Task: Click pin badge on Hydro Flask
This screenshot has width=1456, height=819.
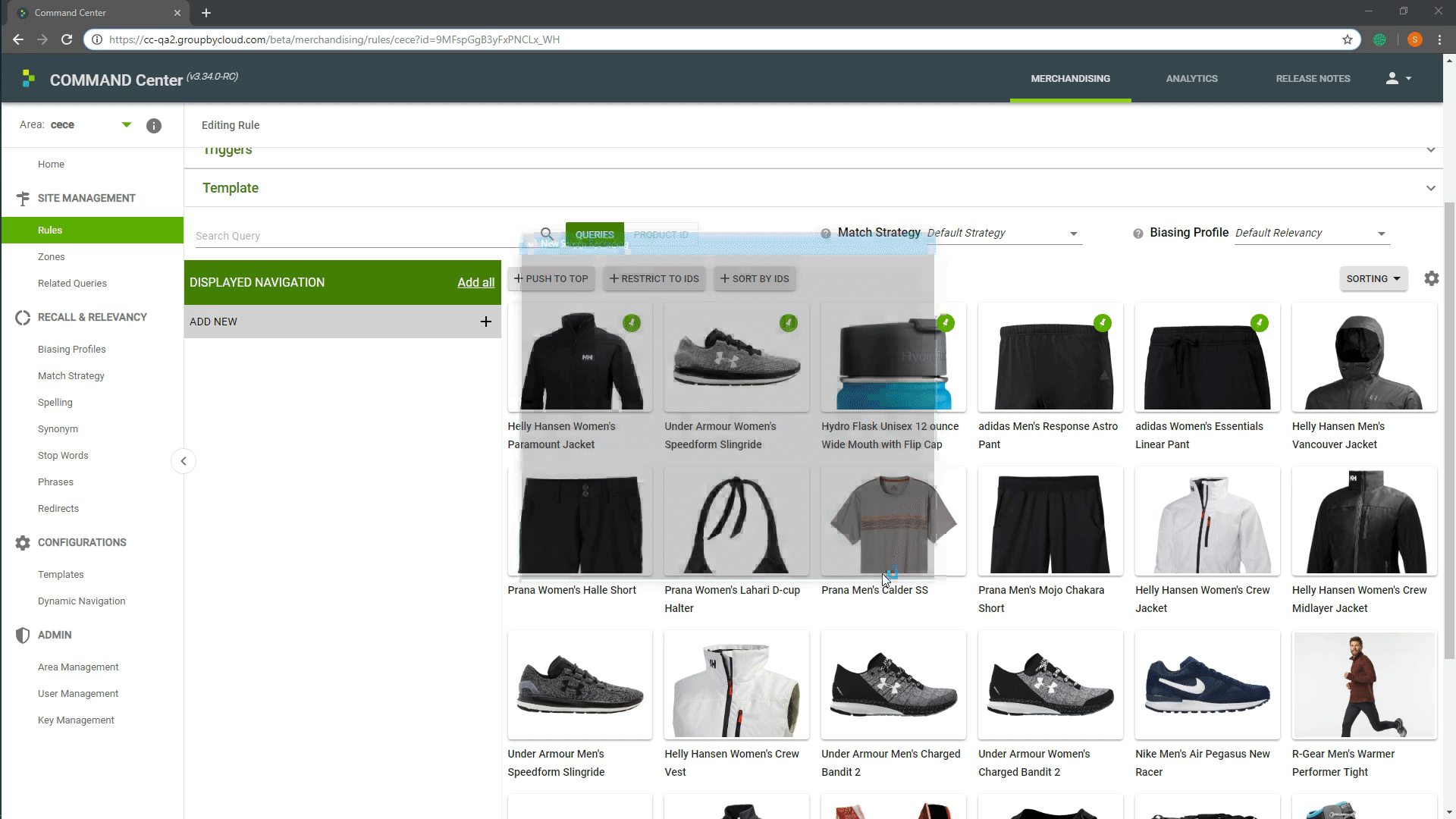Action: click(946, 323)
